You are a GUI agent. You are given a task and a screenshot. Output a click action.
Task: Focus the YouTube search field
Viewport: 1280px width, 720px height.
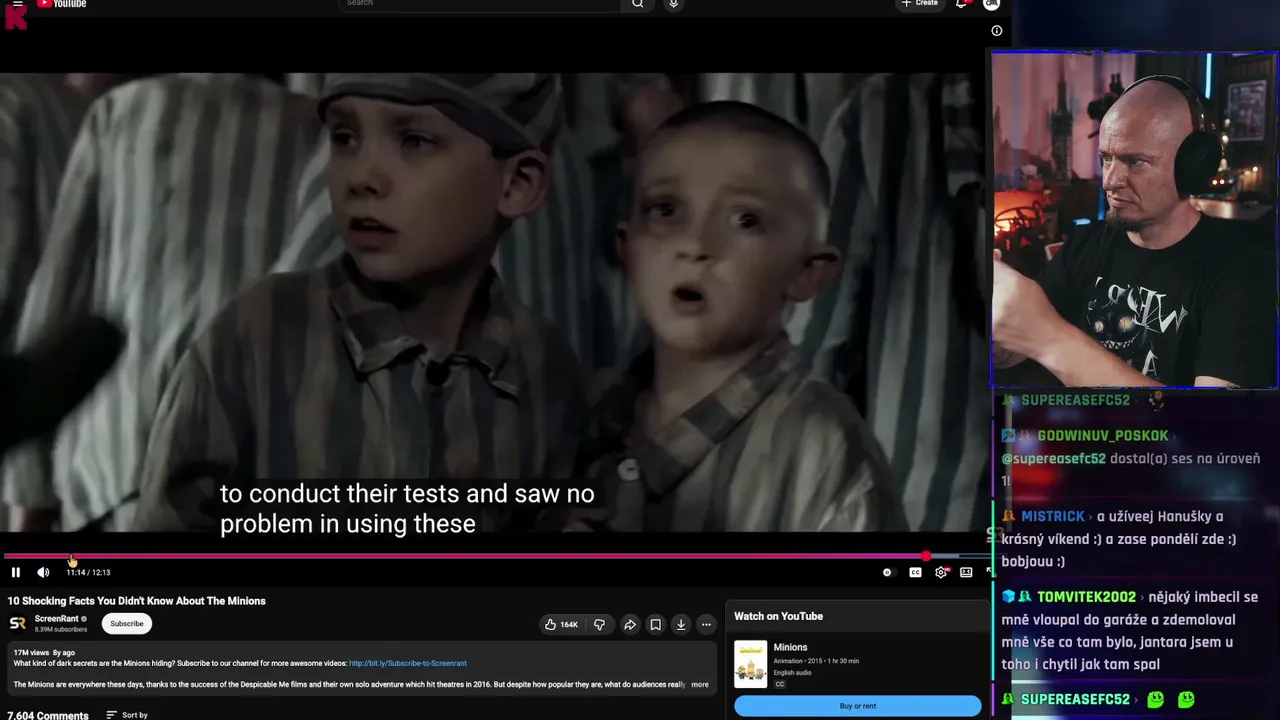[x=481, y=4]
